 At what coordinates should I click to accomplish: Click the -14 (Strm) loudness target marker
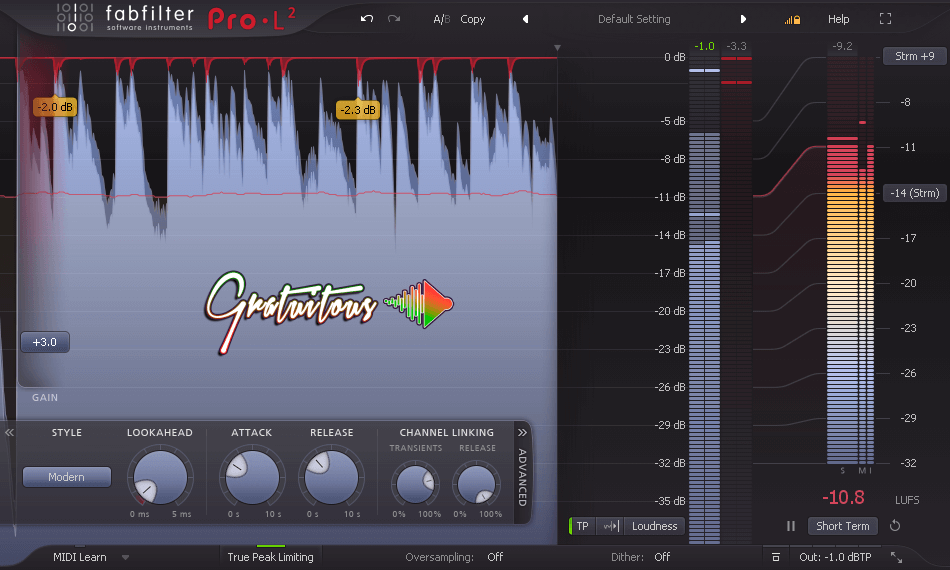914,193
